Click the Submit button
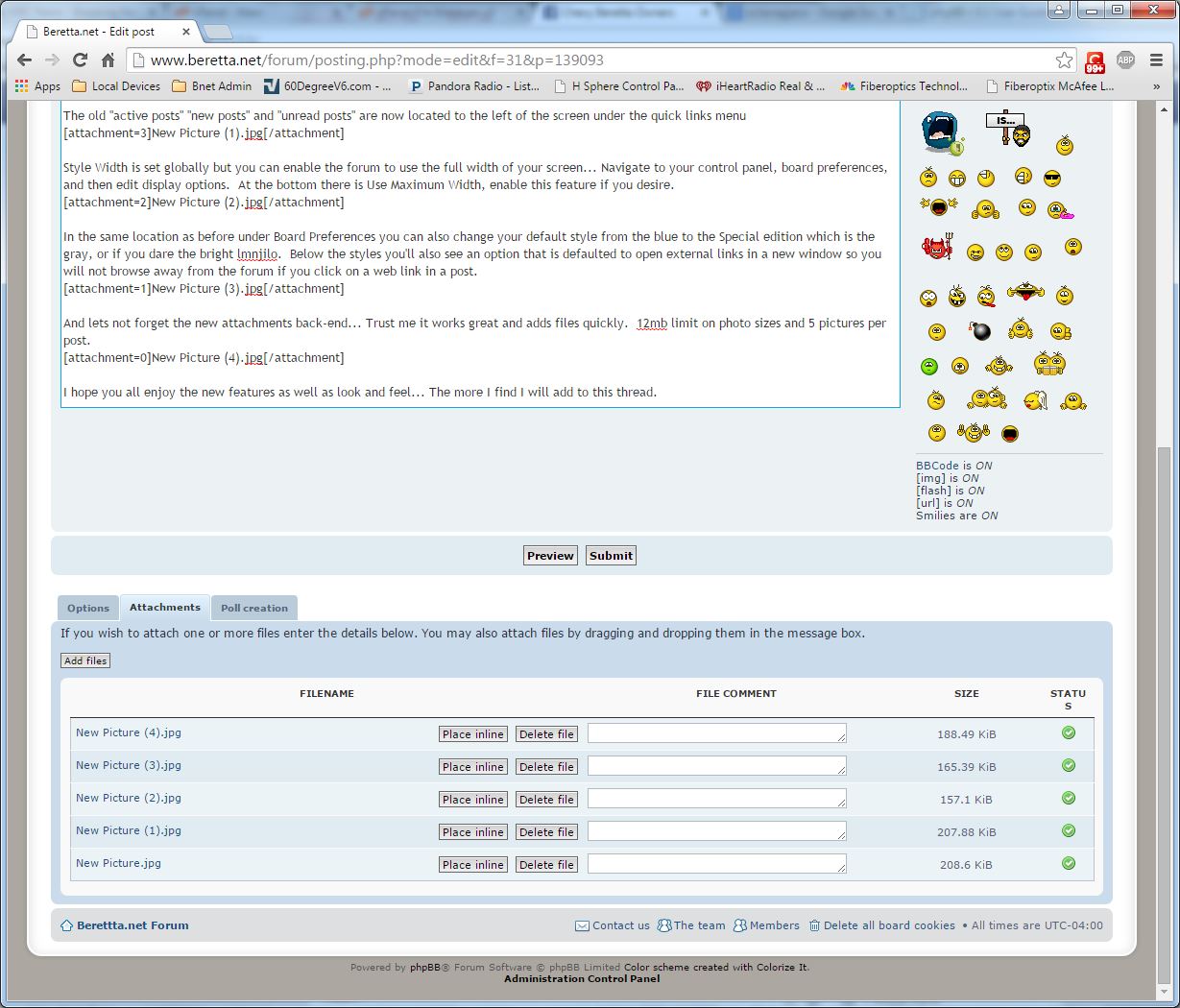Viewport: 1180px width, 1008px height. (x=611, y=556)
